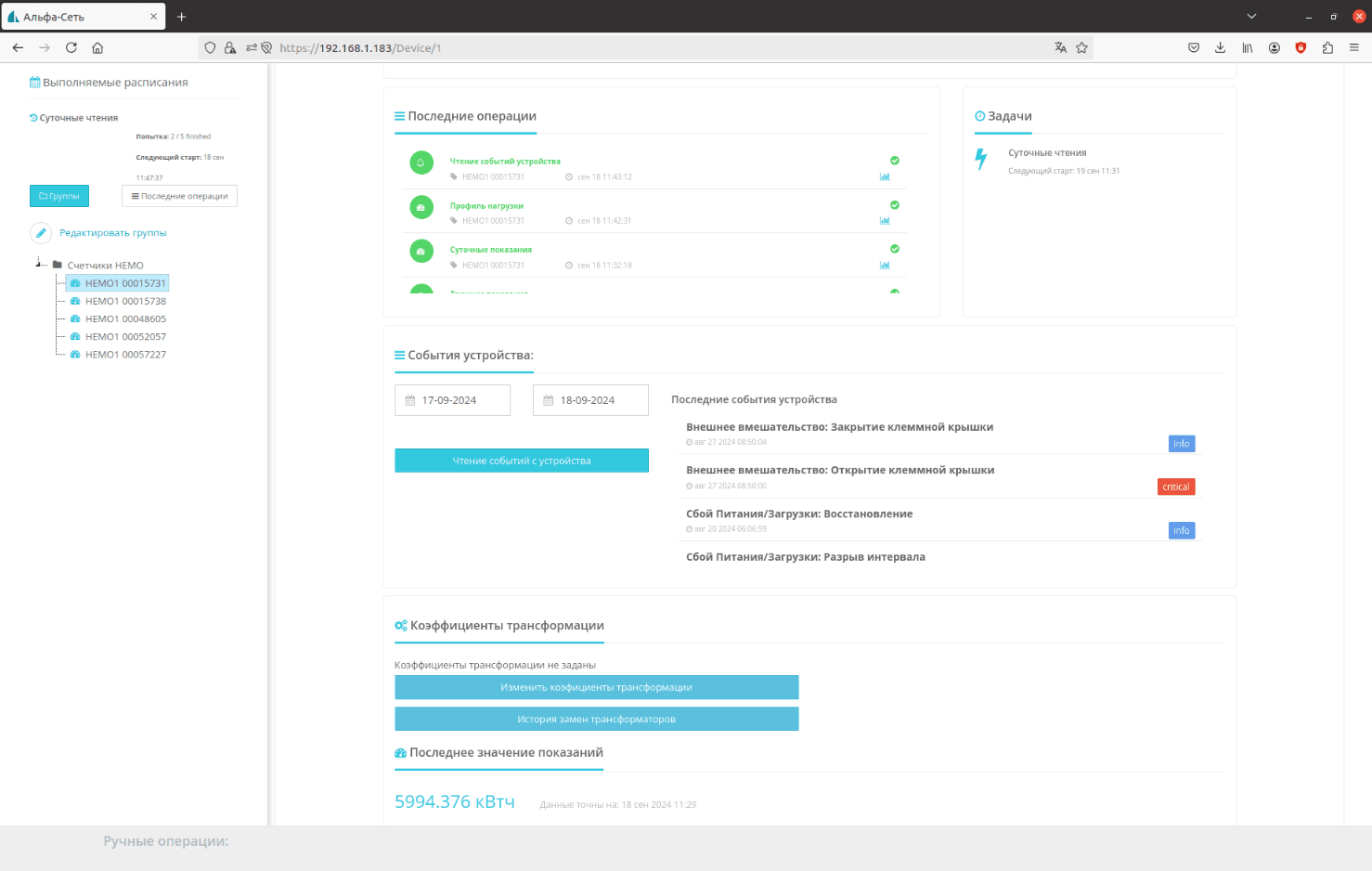
Task: Click Суточные чтения schedule in sidebar
Action: (x=78, y=118)
